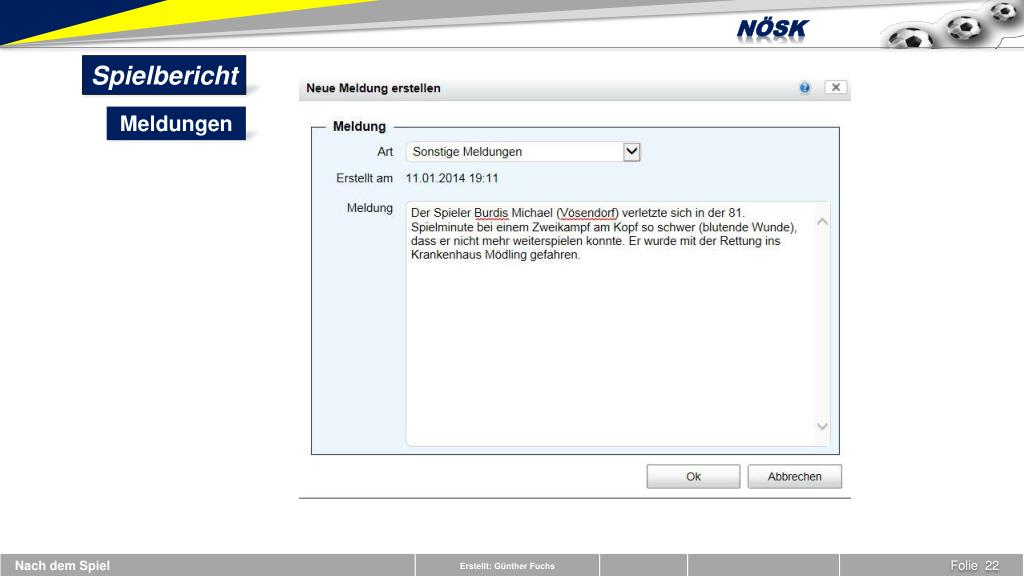Image resolution: width=1024 pixels, height=576 pixels.
Task: Click the Erstellt: Günther Fuchs footer text
Action: (x=507, y=566)
